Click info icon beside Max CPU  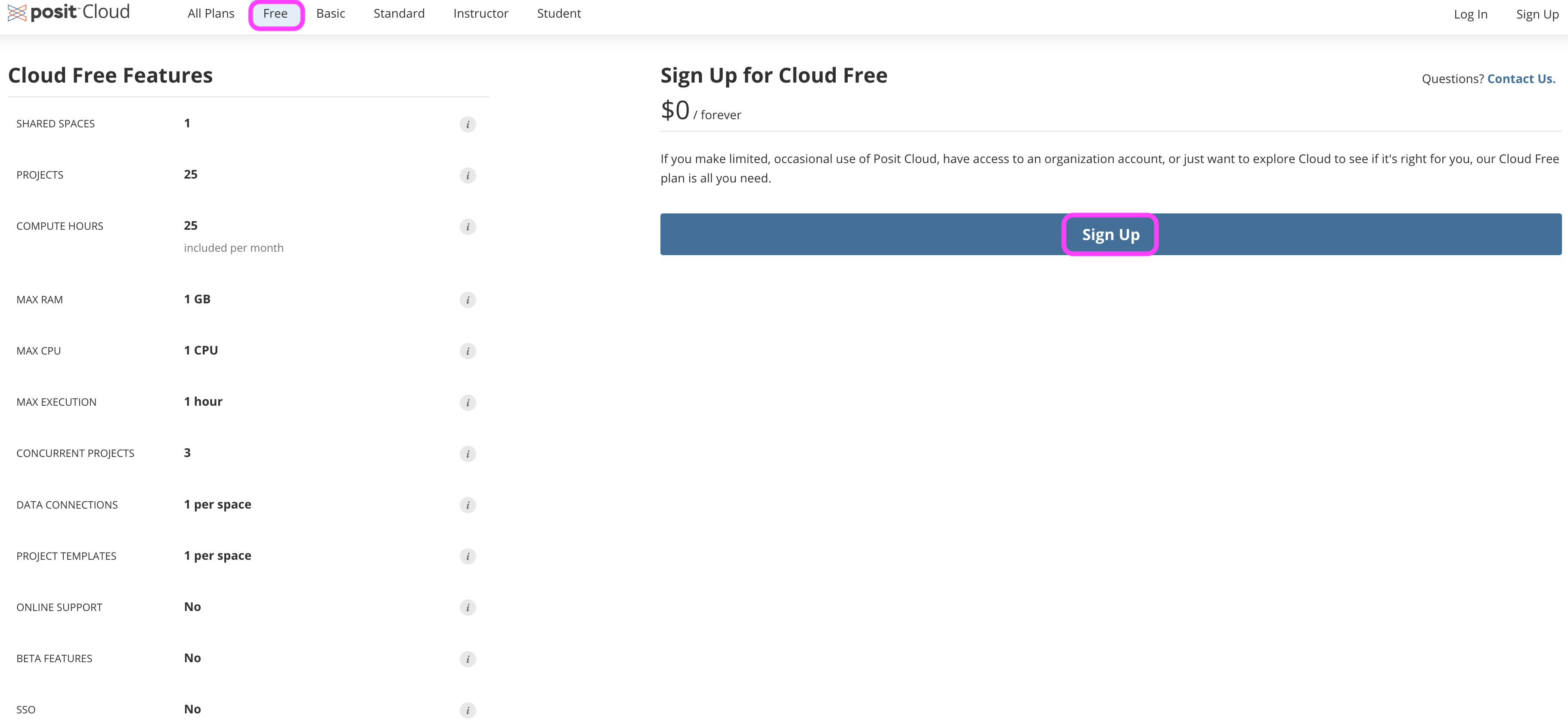(468, 351)
